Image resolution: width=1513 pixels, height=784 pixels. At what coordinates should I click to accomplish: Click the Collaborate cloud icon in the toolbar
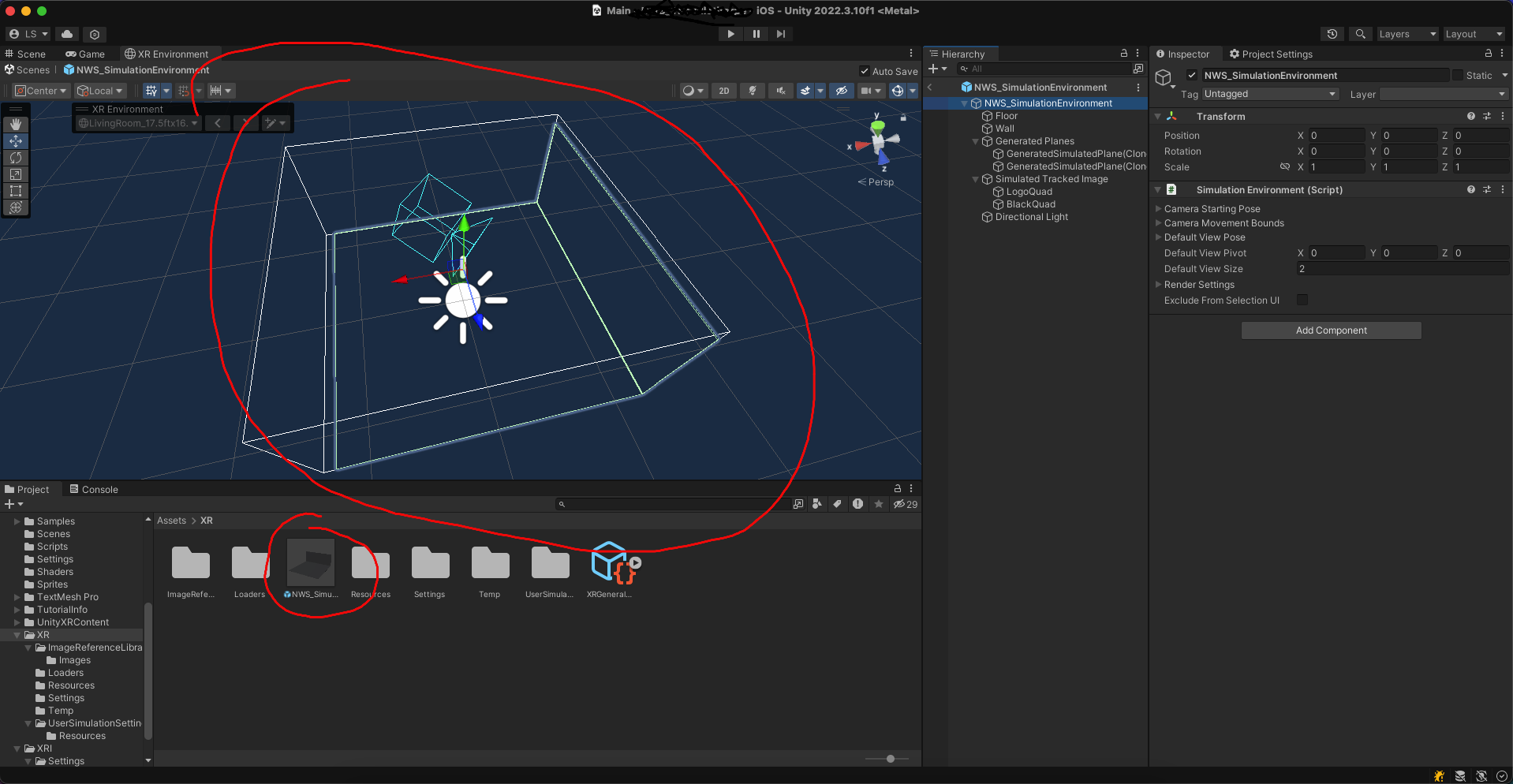[67, 34]
